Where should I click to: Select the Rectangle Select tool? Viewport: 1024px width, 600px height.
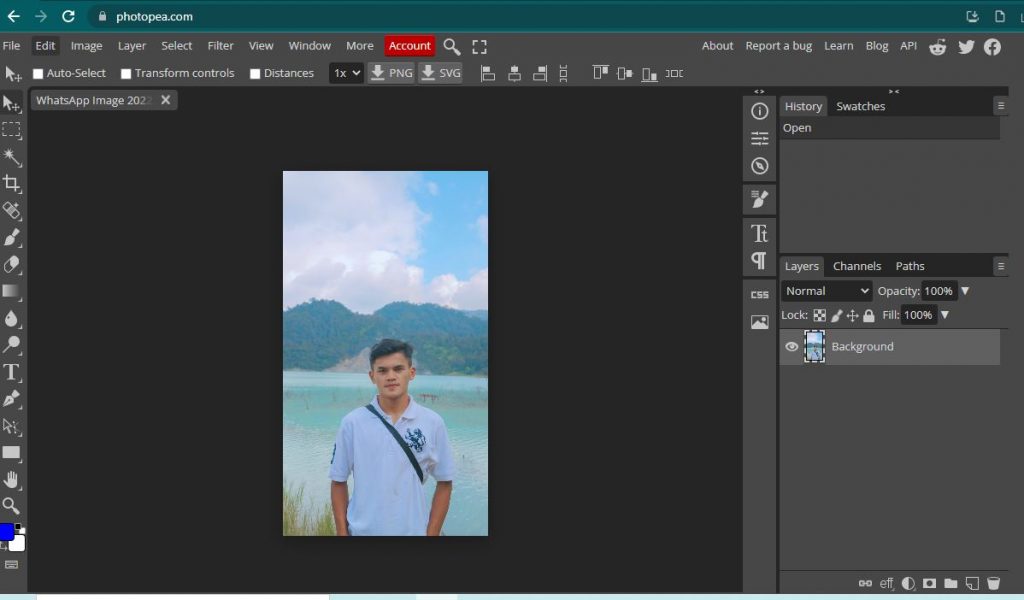[x=11, y=129]
